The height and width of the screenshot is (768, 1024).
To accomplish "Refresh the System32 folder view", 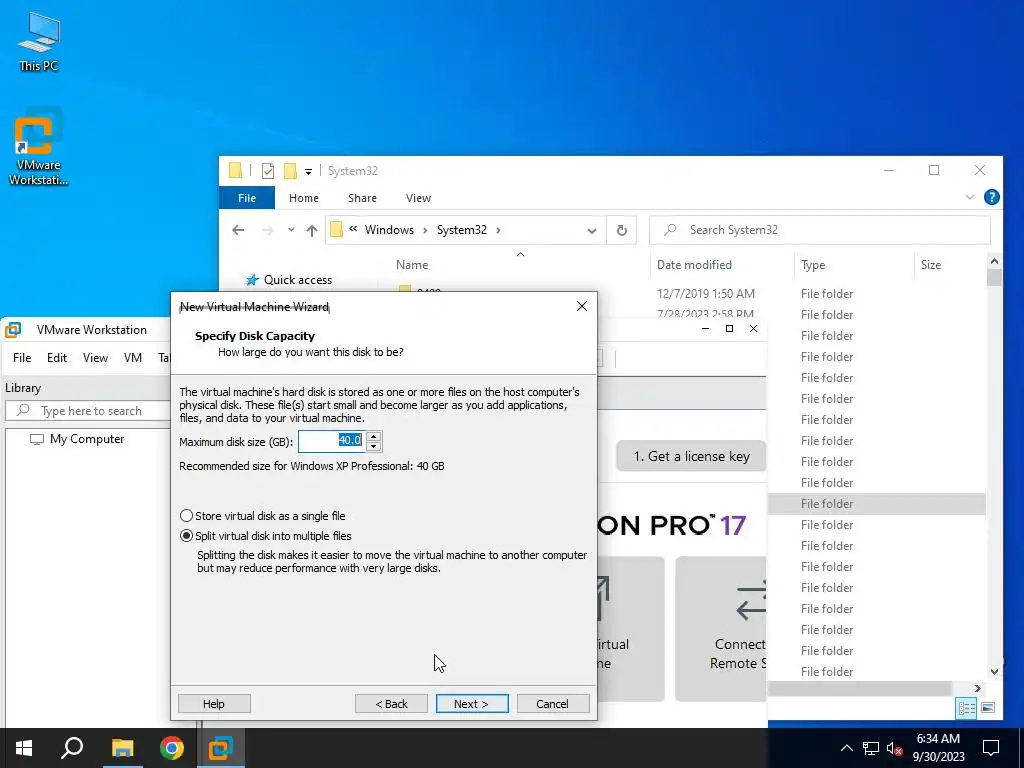I will [622, 230].
